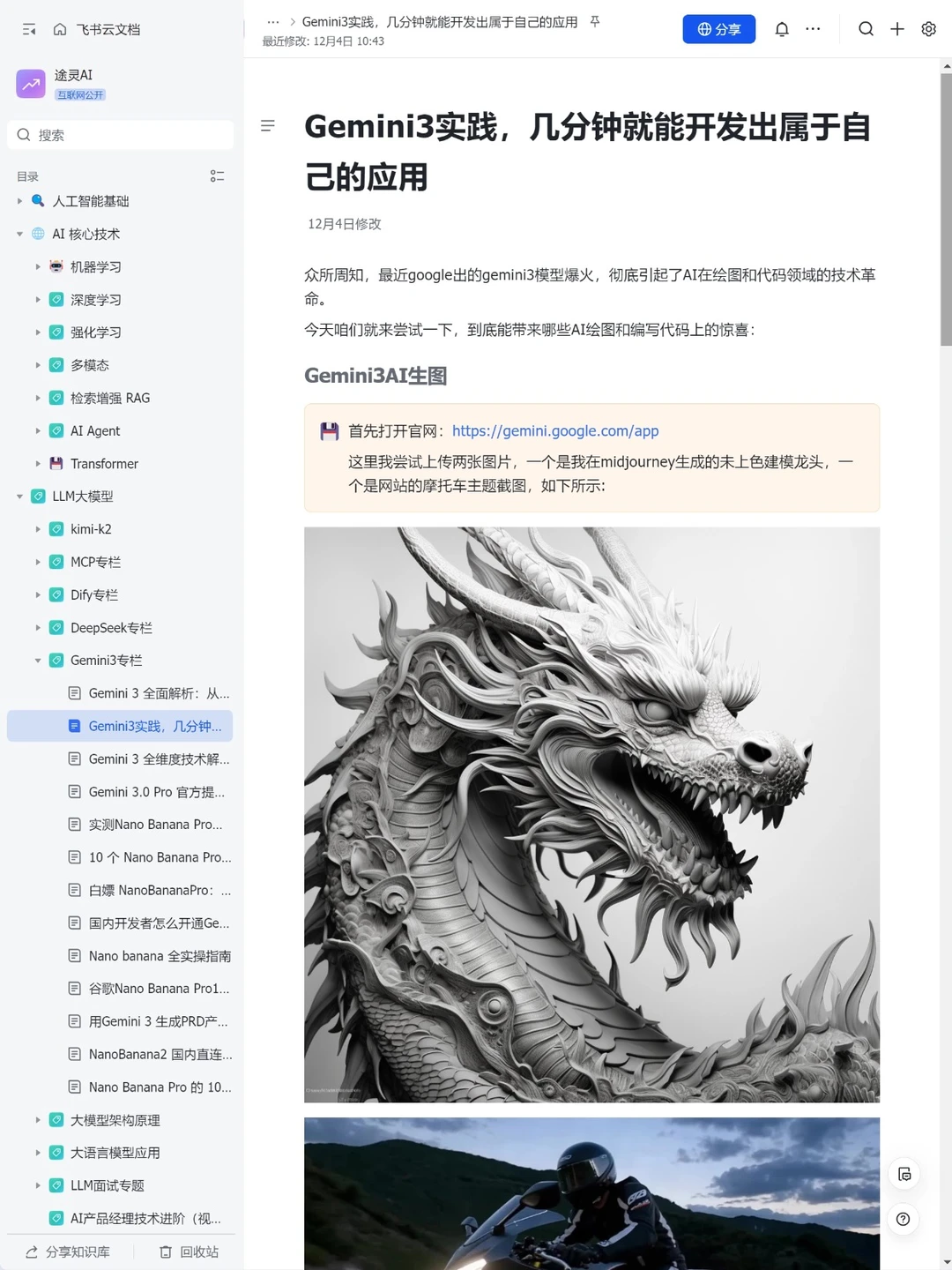952x1270 pixels.
Task: Expand the 机器学习 node
Action: (x=38, y=266)
